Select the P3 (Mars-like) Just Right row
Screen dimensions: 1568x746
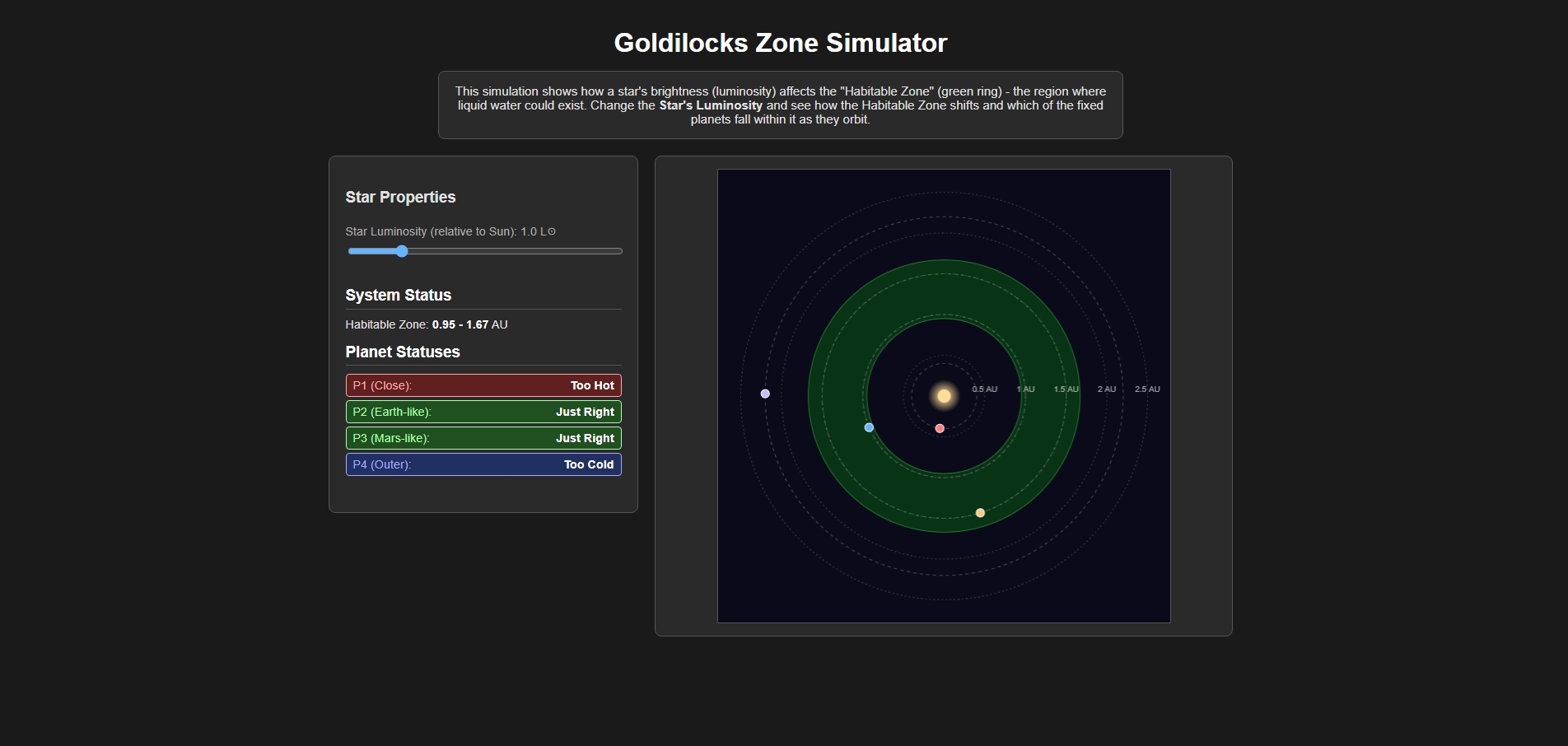(x=483, y=438)
